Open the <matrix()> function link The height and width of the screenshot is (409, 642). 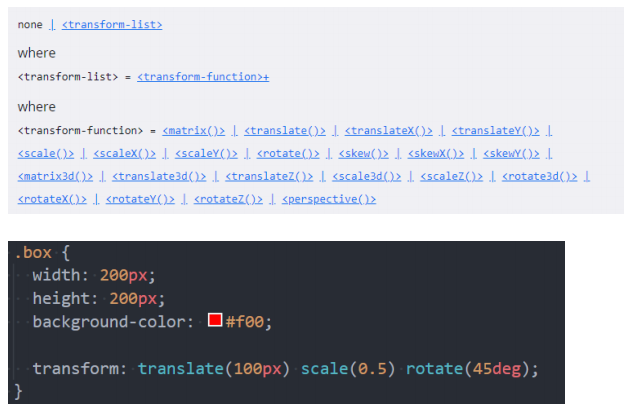194,131
